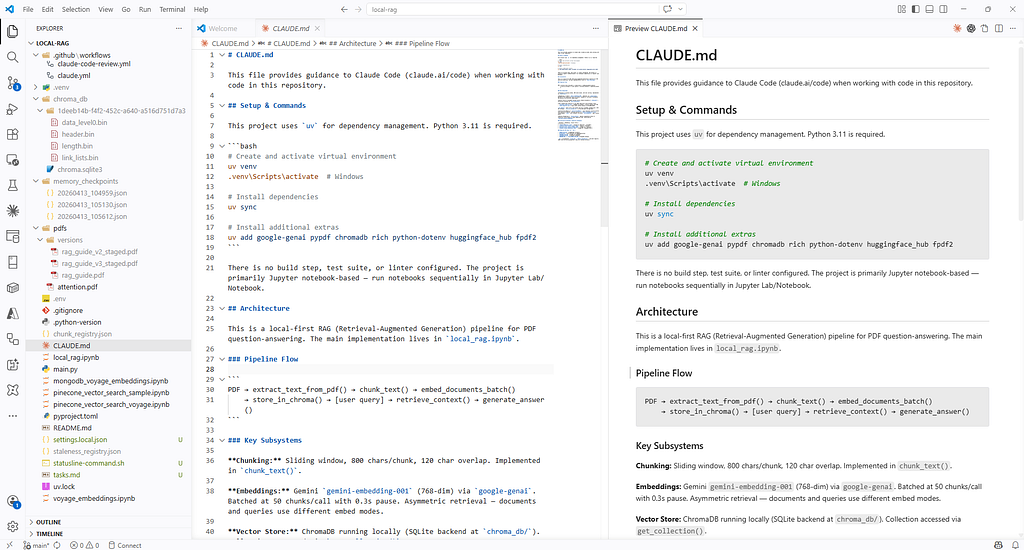Open the Claude Code starburst sidebar icon
This screenshot has height=550, width=1024.
pos(12,211)
